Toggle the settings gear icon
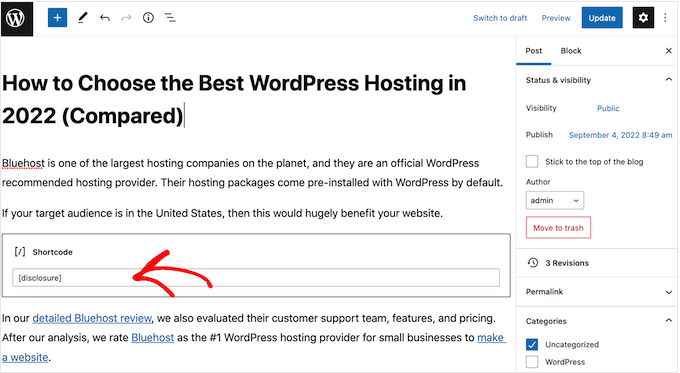 coord(643,18)
